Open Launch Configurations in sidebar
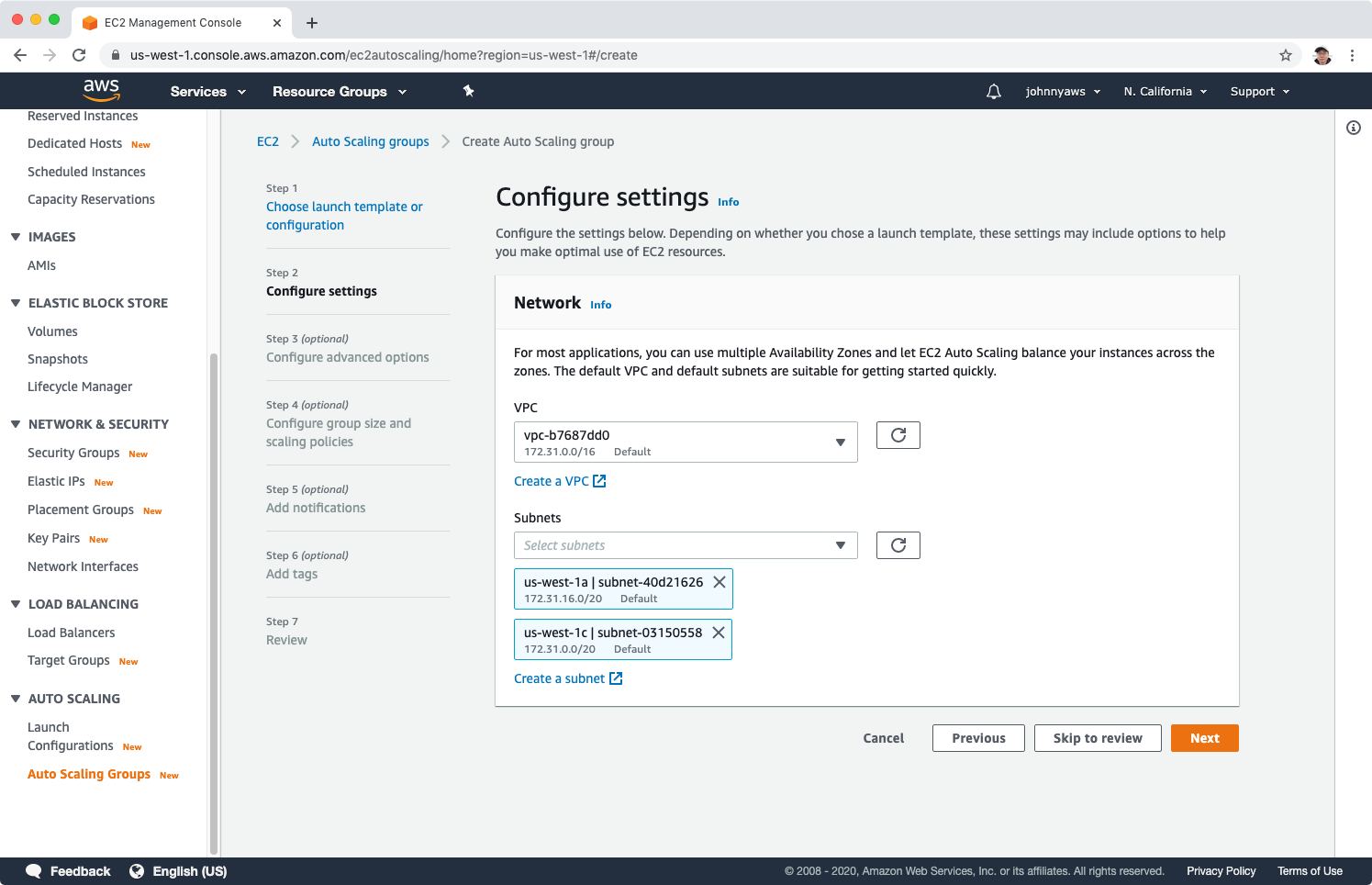This screenshot has height=885, width=1372. point(71,736)
